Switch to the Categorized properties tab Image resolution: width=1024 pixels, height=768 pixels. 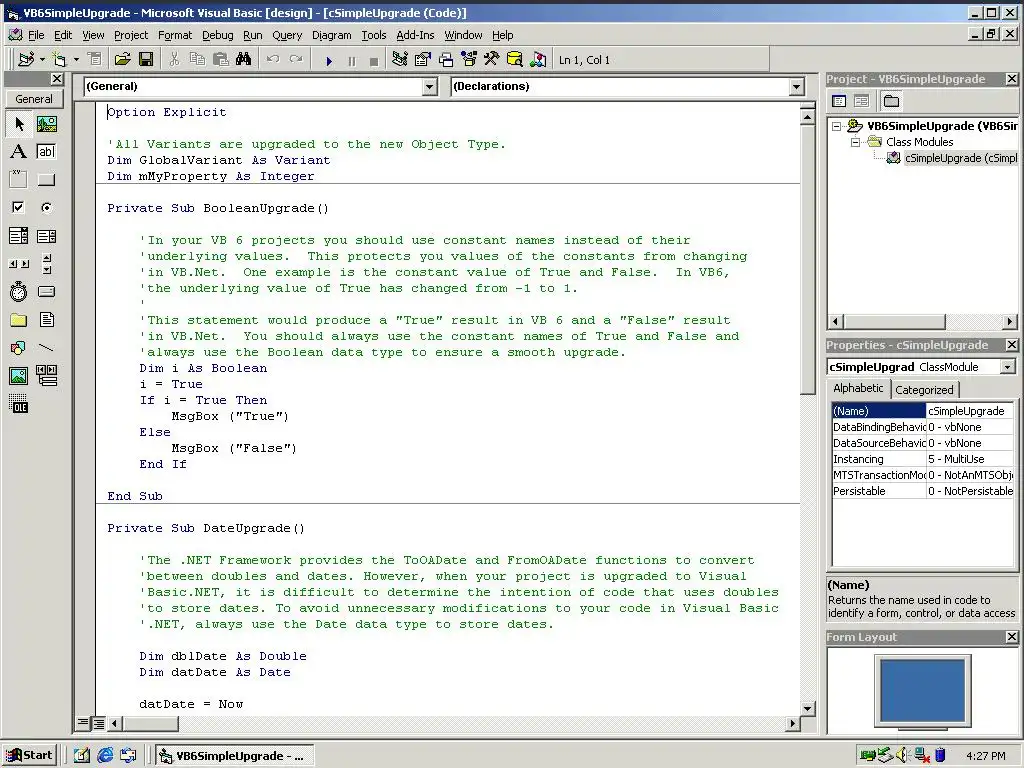(x=924, y=390)
